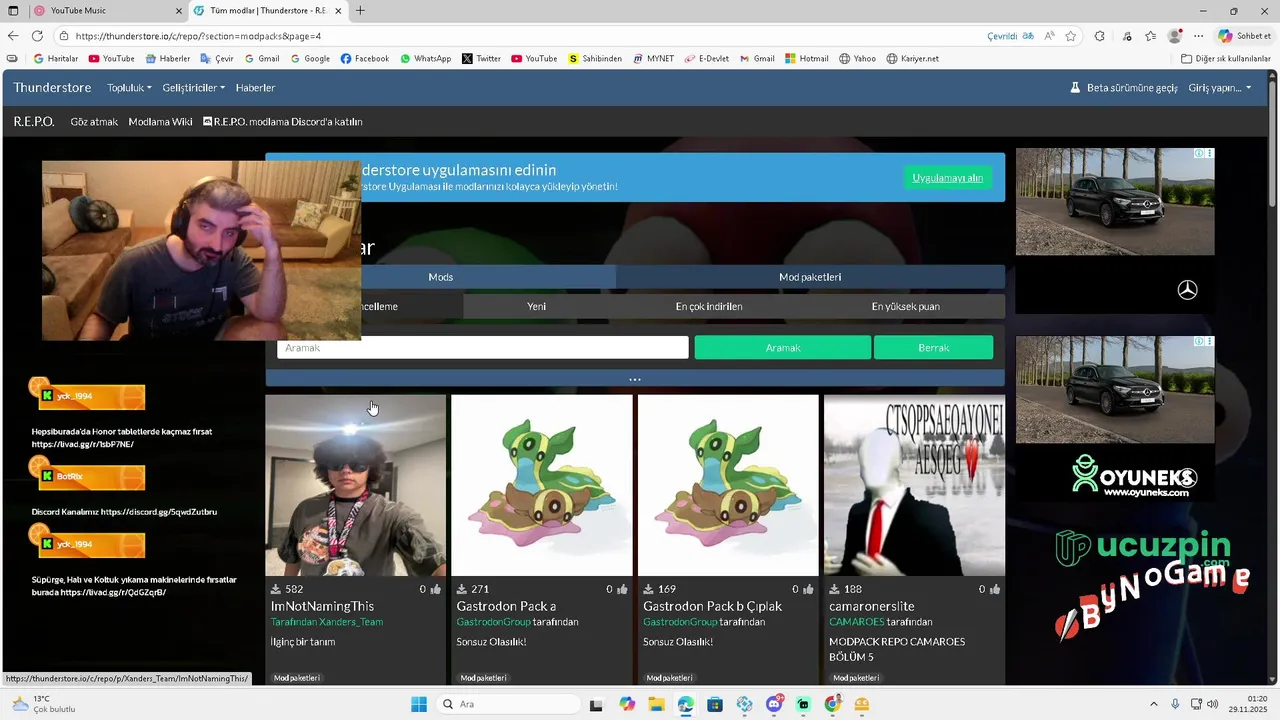Open the CAMAROES author link
Screen dimensions: 1280x720
pos(857,622)
